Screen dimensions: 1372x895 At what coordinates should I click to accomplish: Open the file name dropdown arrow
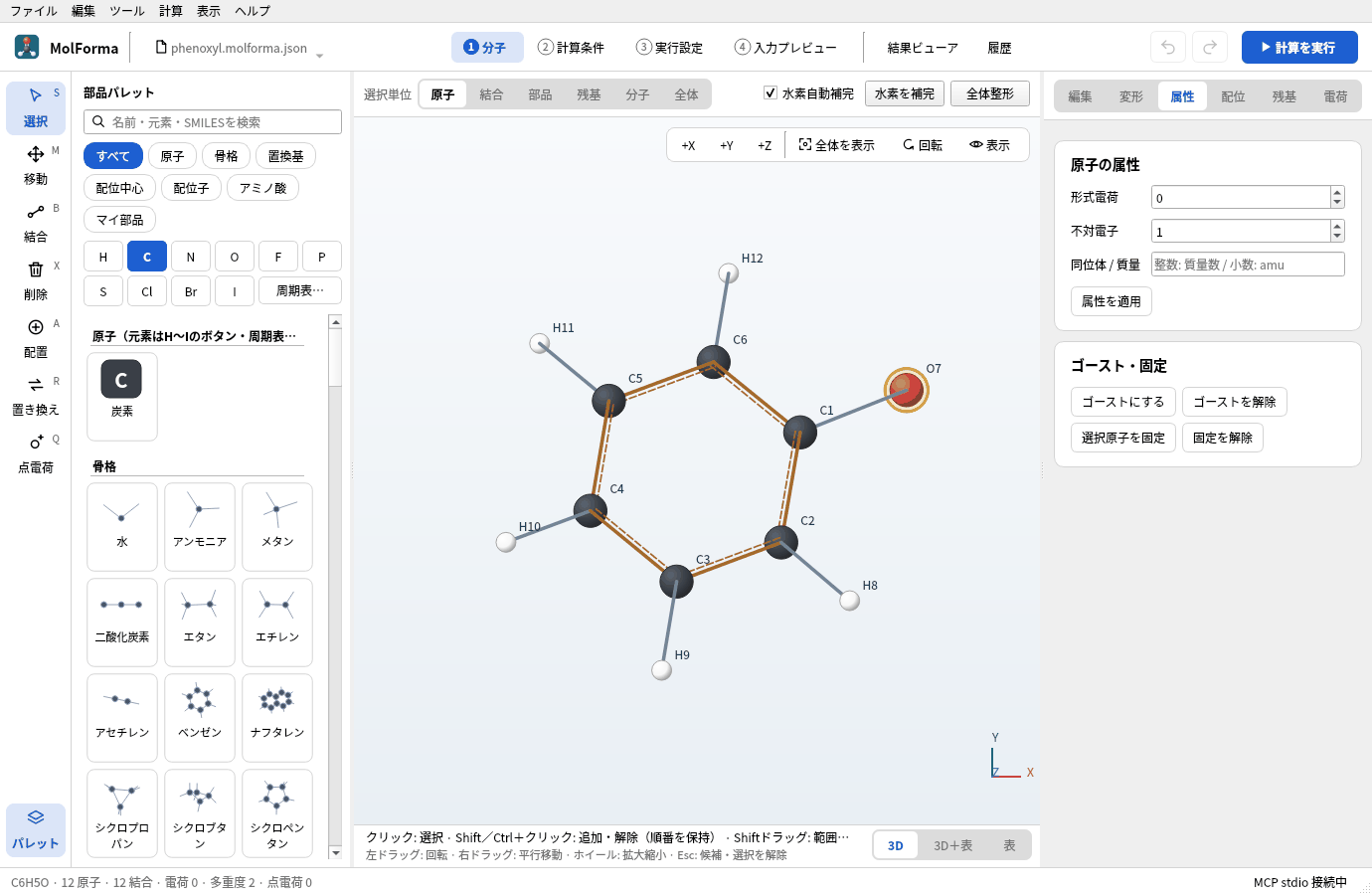319,56
